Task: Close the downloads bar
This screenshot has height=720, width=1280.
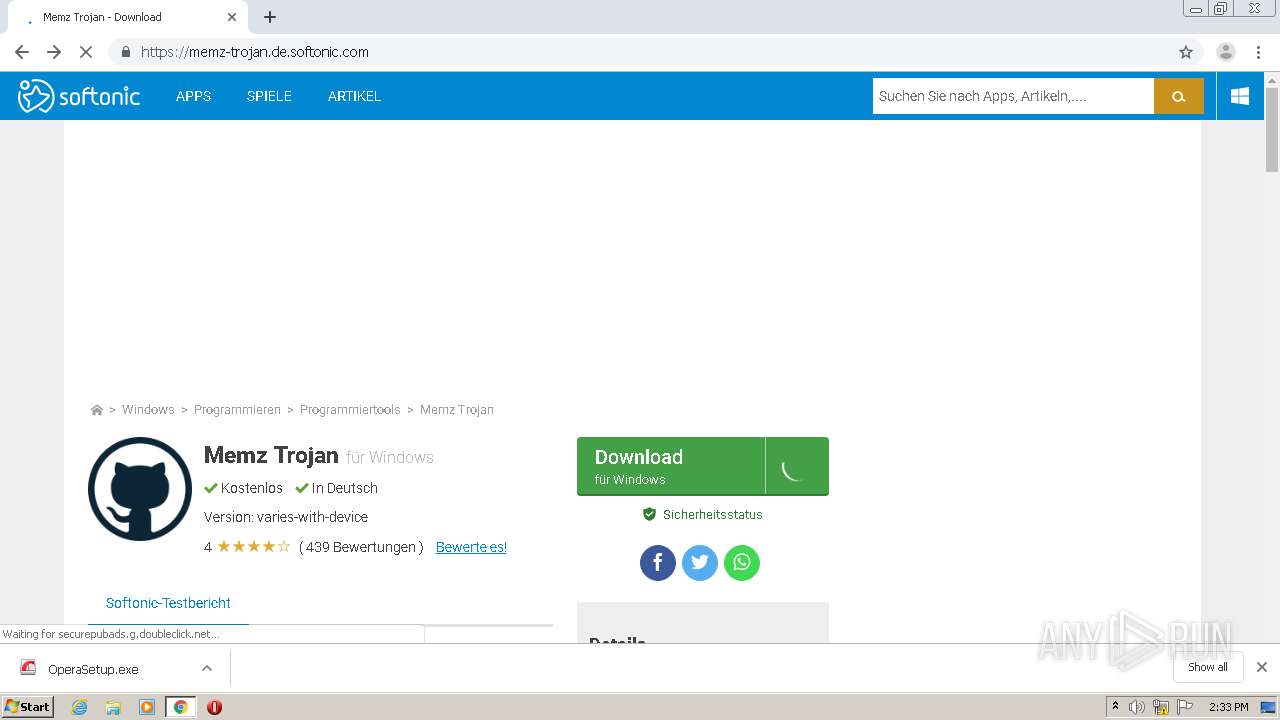Action: (1262, 667)
